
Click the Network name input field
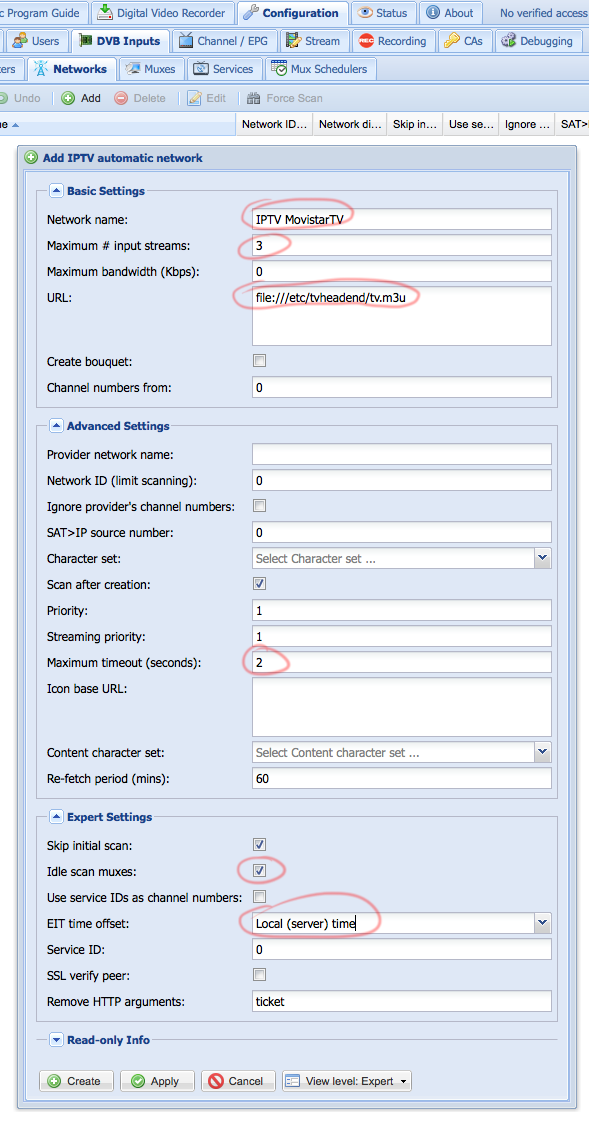[402, 219]
